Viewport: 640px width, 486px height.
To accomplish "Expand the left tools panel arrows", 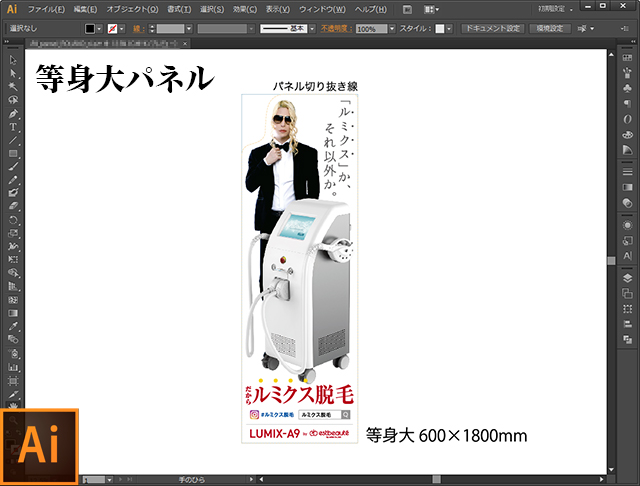I will [x=7, y=41].
